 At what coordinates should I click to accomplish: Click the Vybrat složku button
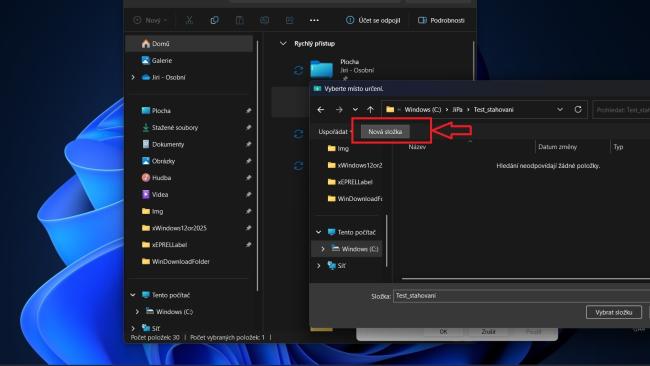[614, 312]
